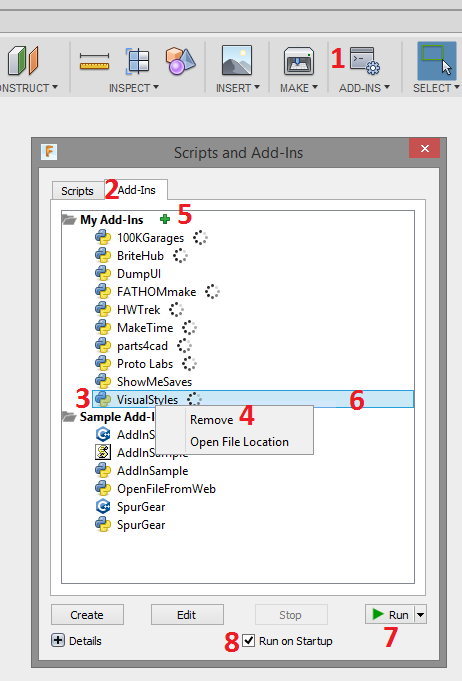
Task: Click the Python icon beside OpenFileFromWeb
Action: tap(103, 489)
